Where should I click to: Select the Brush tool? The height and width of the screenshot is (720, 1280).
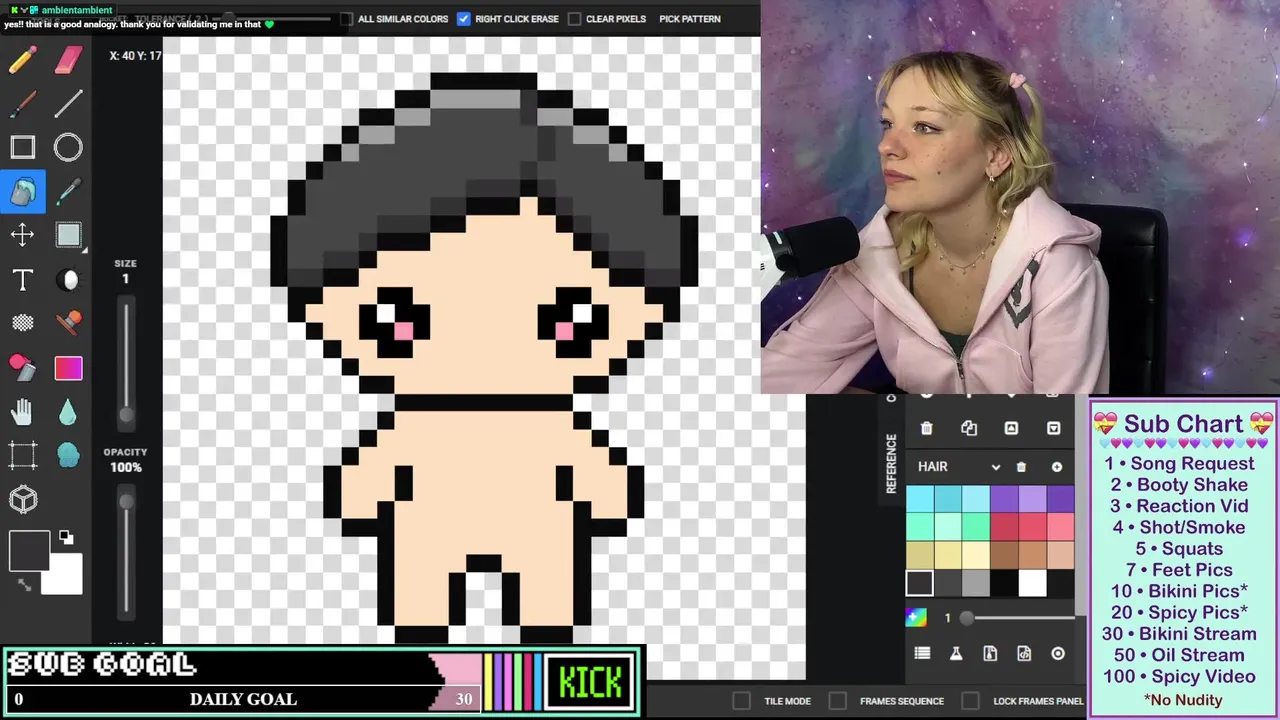(22, 104)
